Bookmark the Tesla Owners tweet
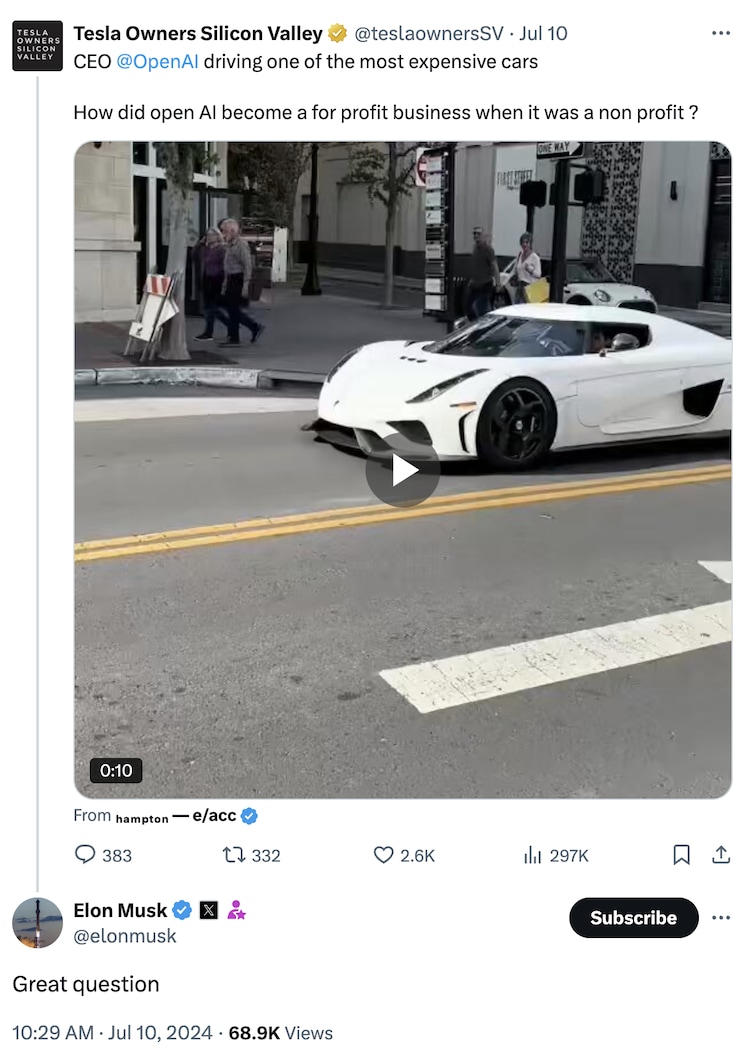This screenshot has height=1056, width=750. click(x=681, y=854)
